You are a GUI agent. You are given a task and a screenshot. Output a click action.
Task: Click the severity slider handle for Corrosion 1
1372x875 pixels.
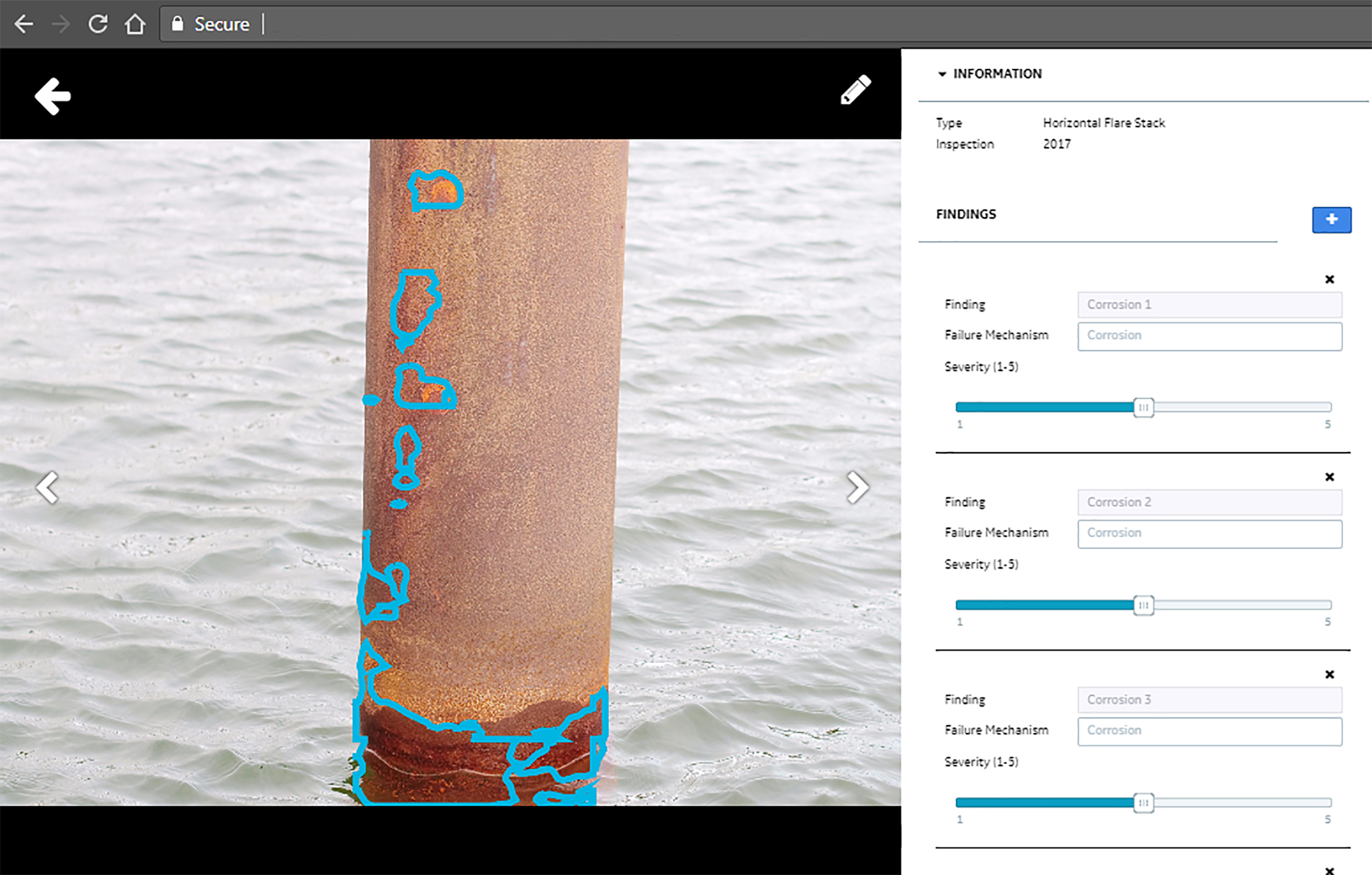[x=1143, y=408]
